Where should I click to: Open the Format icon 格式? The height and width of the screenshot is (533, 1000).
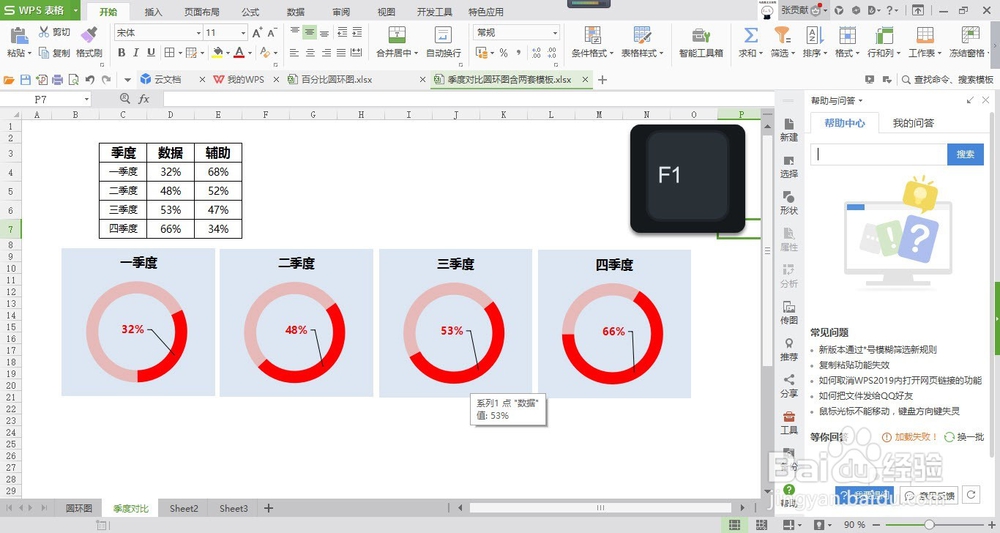847,34
